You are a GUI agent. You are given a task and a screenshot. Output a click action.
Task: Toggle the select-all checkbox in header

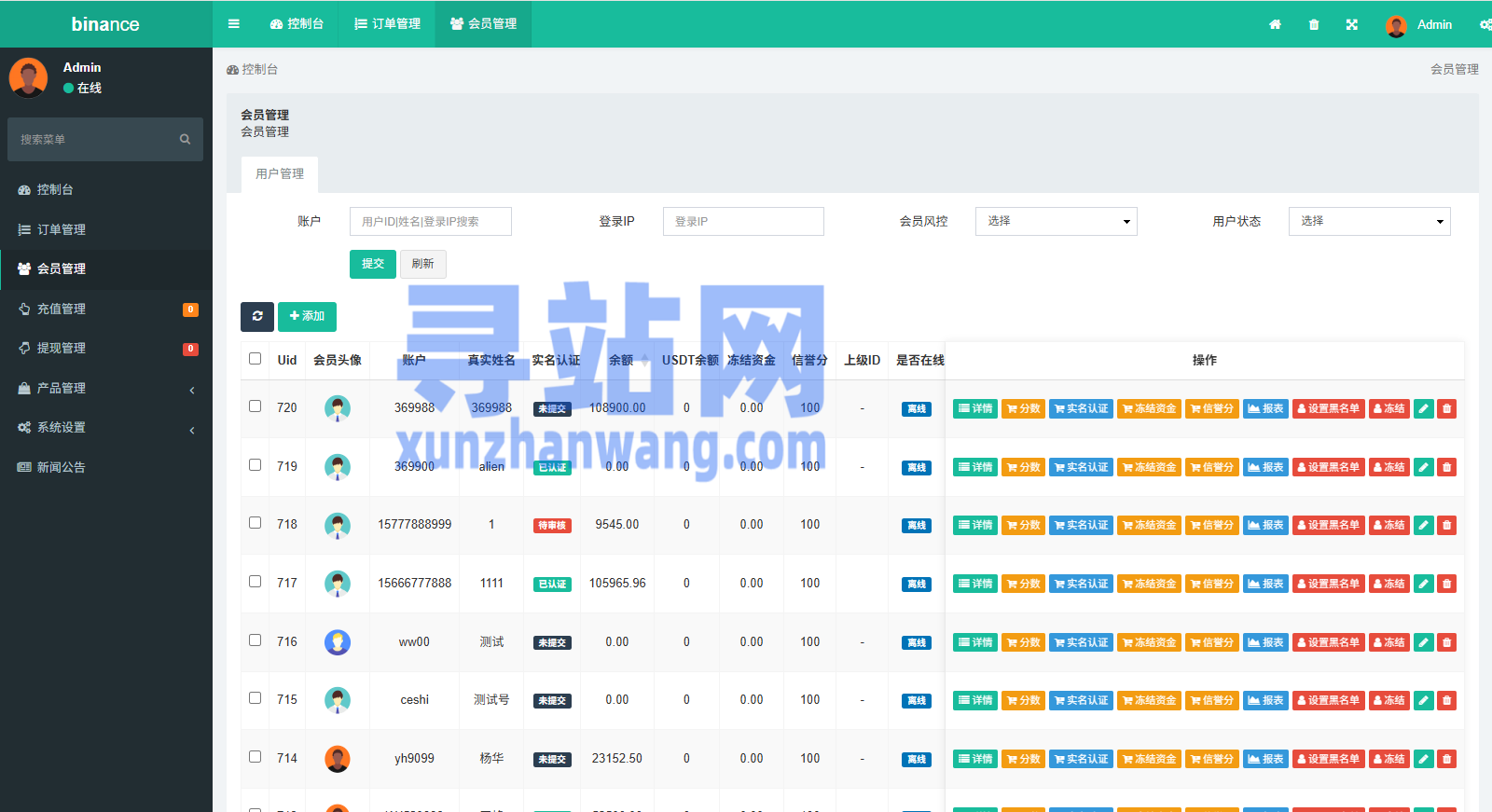point(256,359)
